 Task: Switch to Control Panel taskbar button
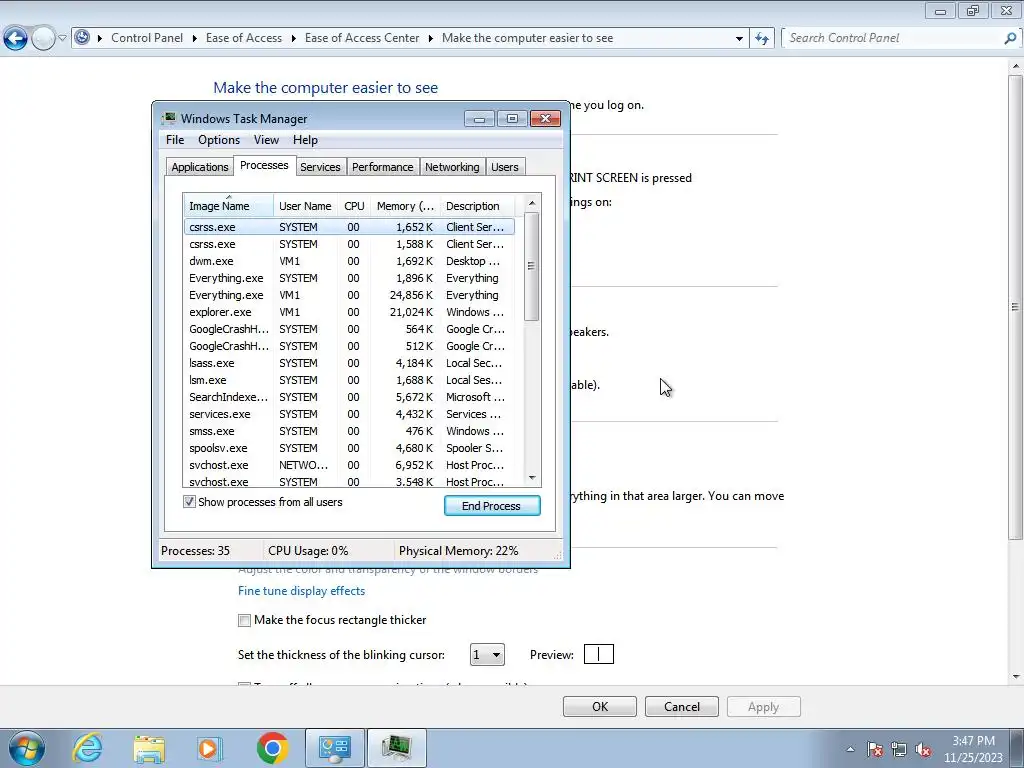pos(334,748)
